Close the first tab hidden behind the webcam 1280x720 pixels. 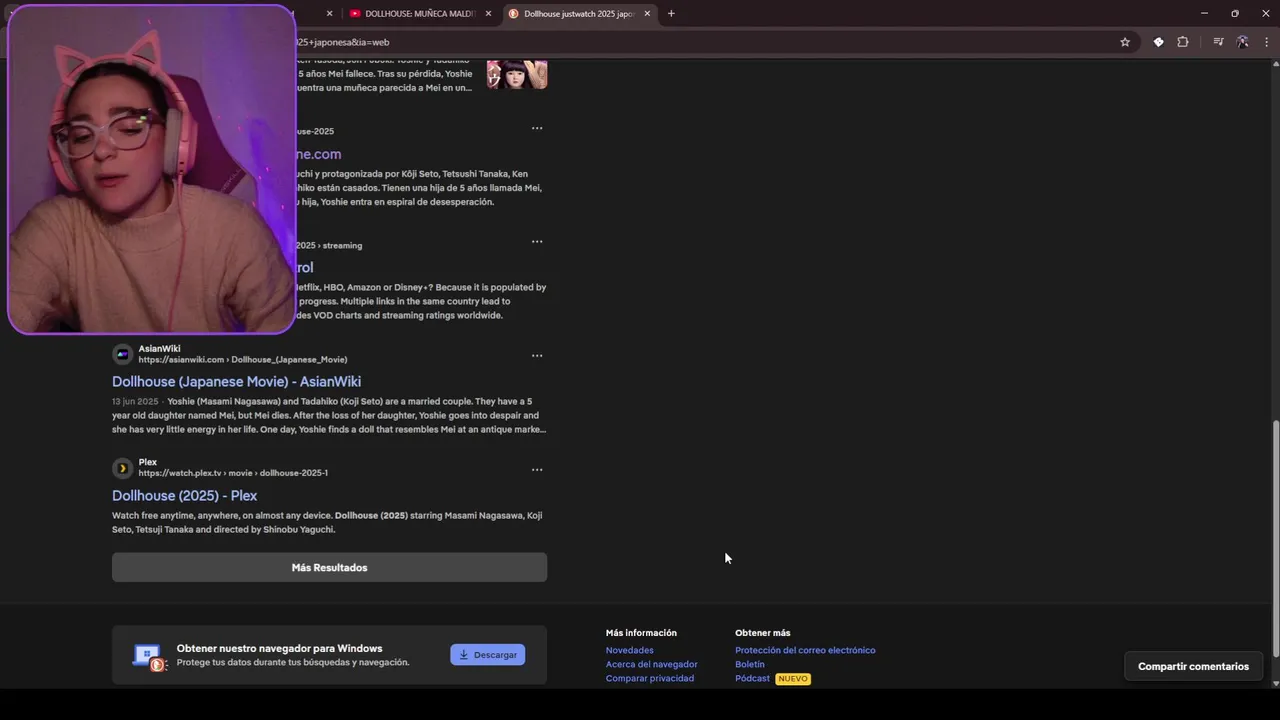329,13
